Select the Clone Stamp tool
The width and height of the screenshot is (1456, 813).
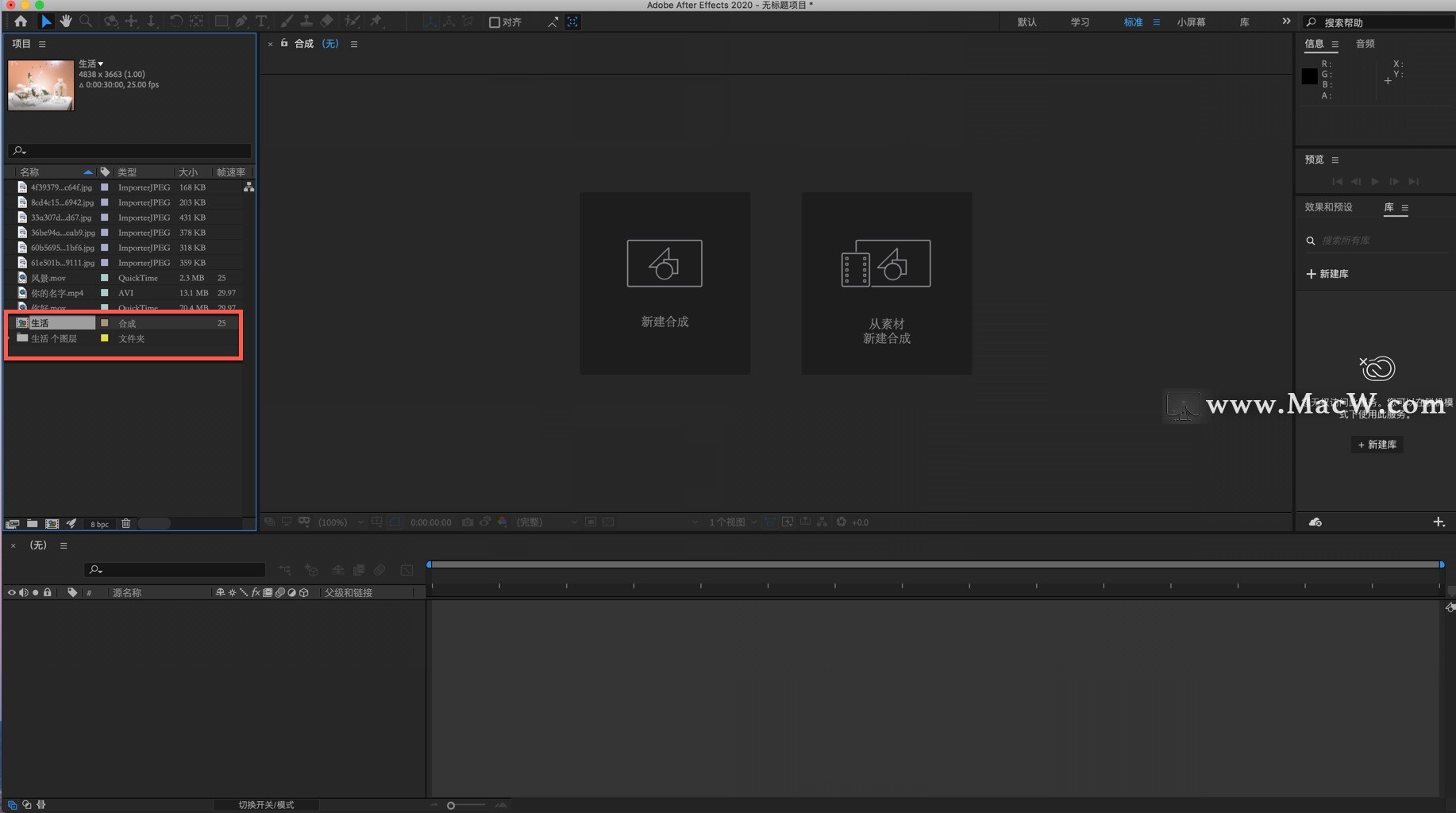(x=306, y=21)
